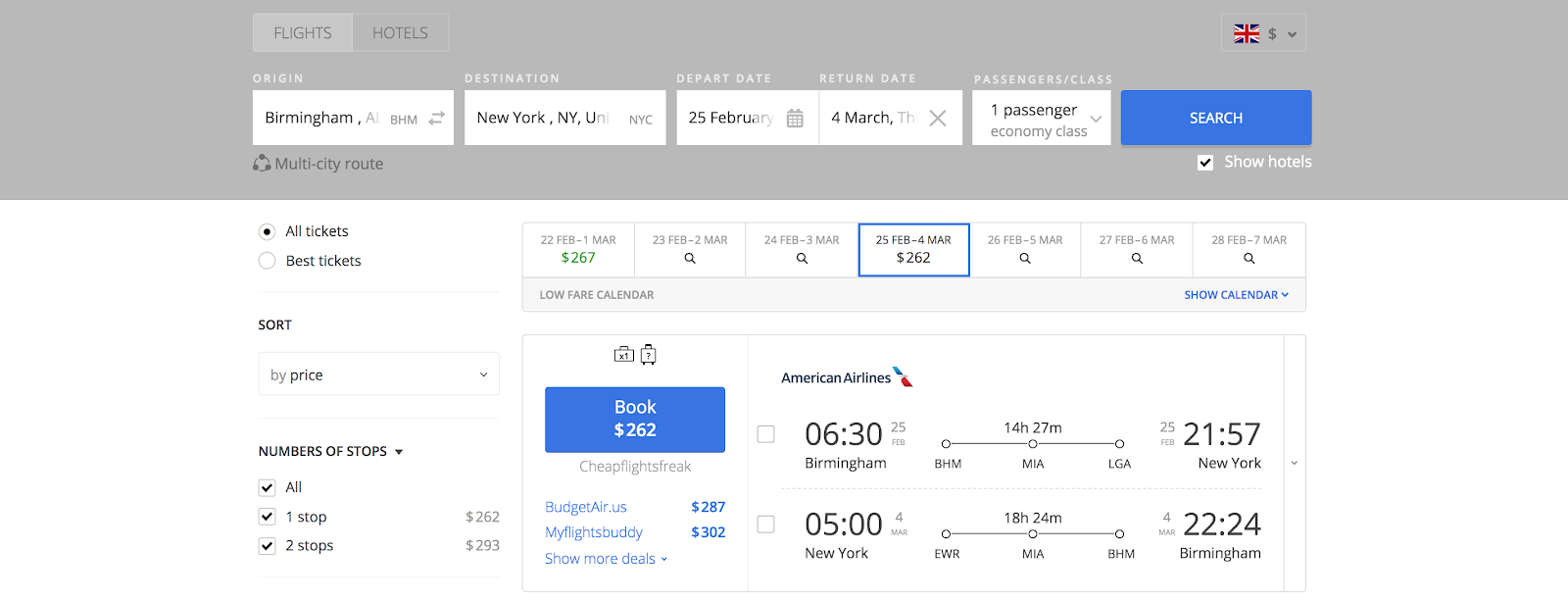The image size is (1568, 600).
Task: Clear the return date with X icon
Action: click(938, 118)
